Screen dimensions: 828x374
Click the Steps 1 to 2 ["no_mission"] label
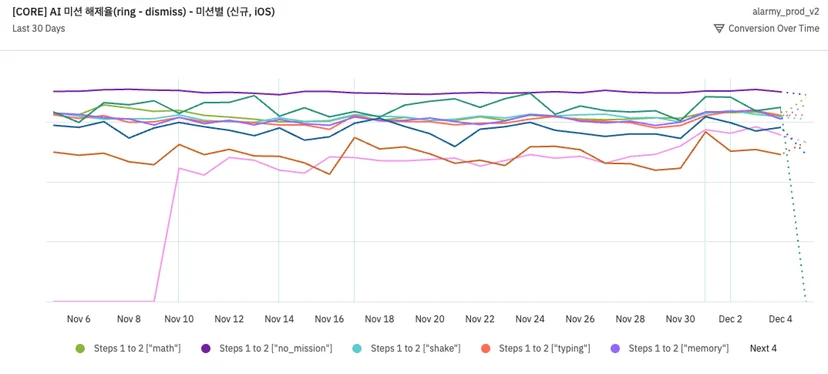(276, 349)
